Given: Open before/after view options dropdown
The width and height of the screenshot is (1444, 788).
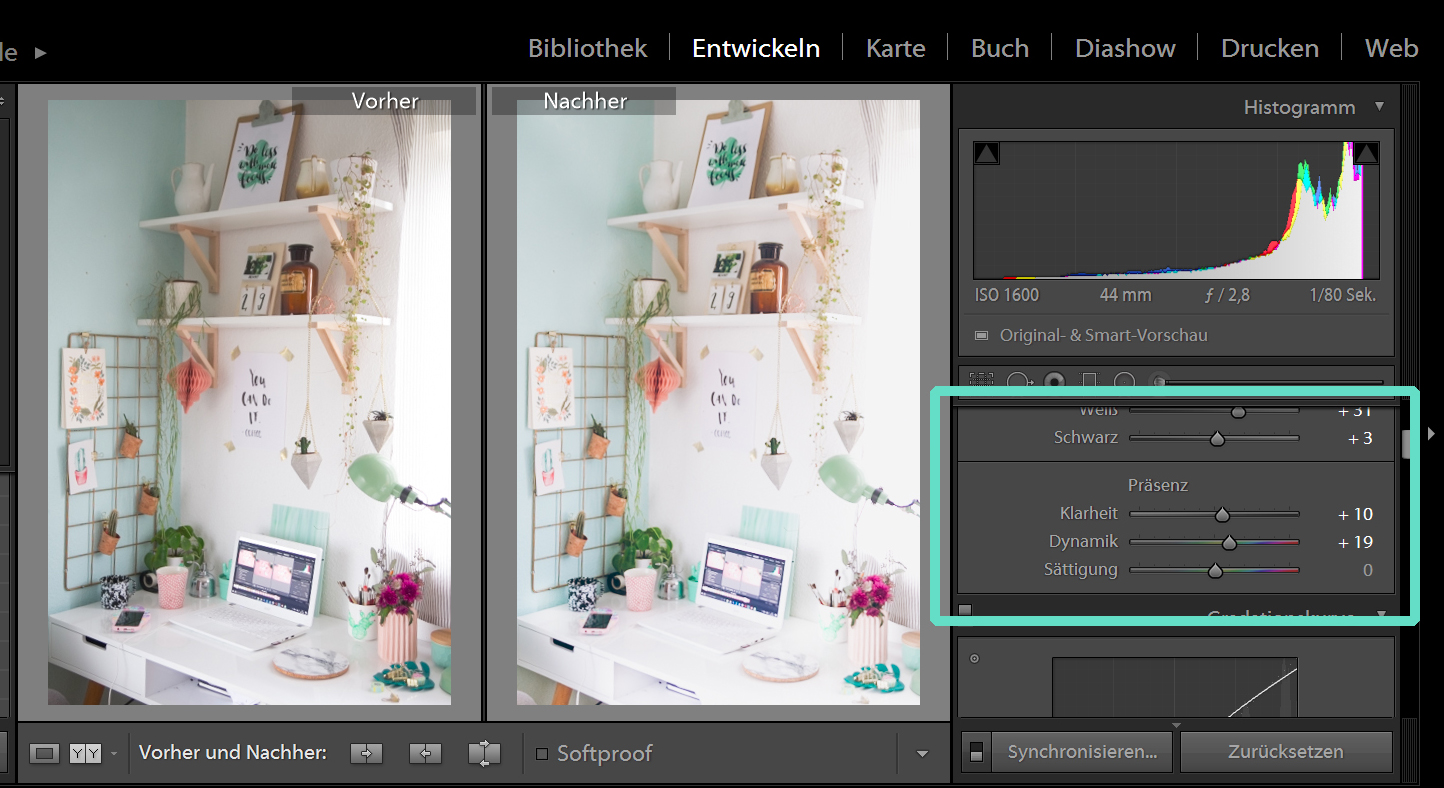Looking at the screenshot, I should point(114,754).
